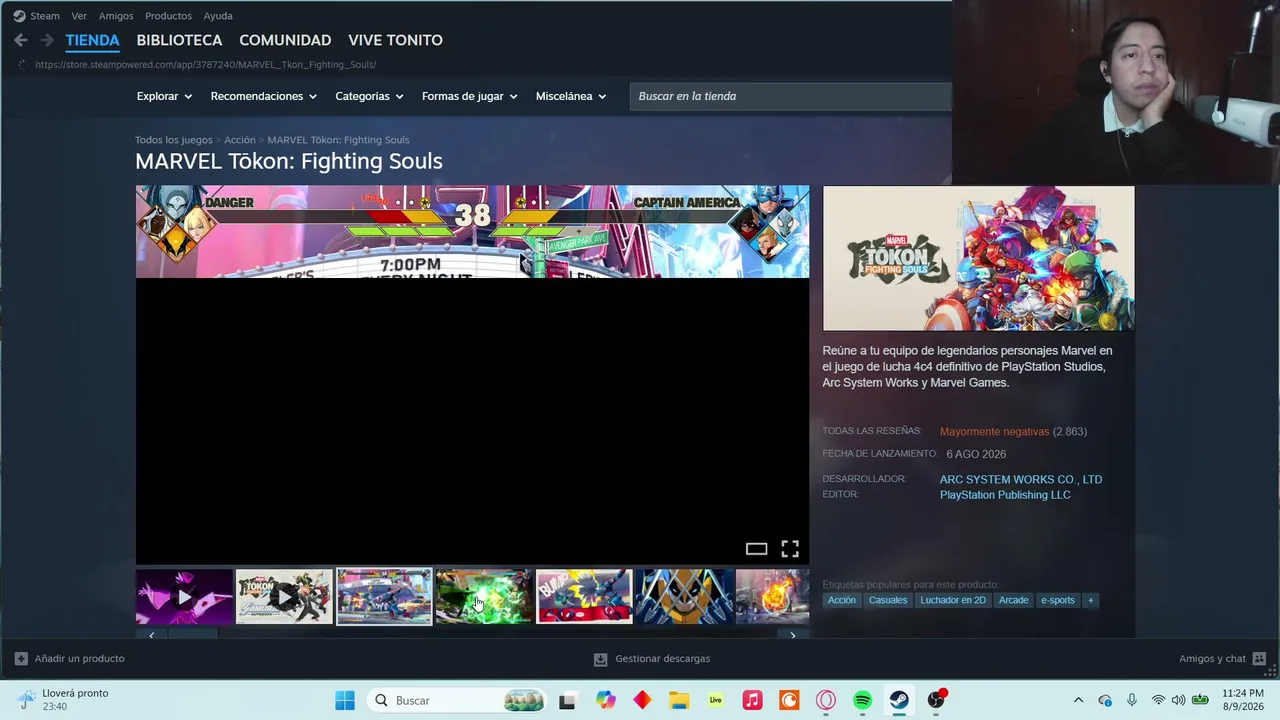Image resolution: width=1280 pixels, height=720 pixels.
Task: Expand the Miscelánea dropdown
Action: click(571, 96)
